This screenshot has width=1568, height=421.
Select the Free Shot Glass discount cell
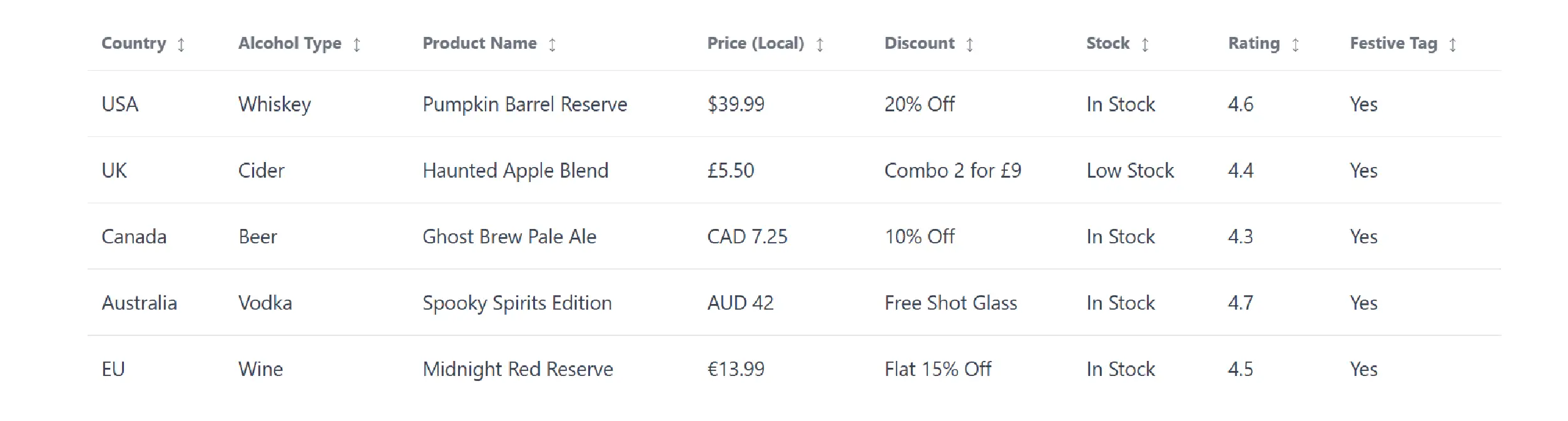tap(950, 303)
